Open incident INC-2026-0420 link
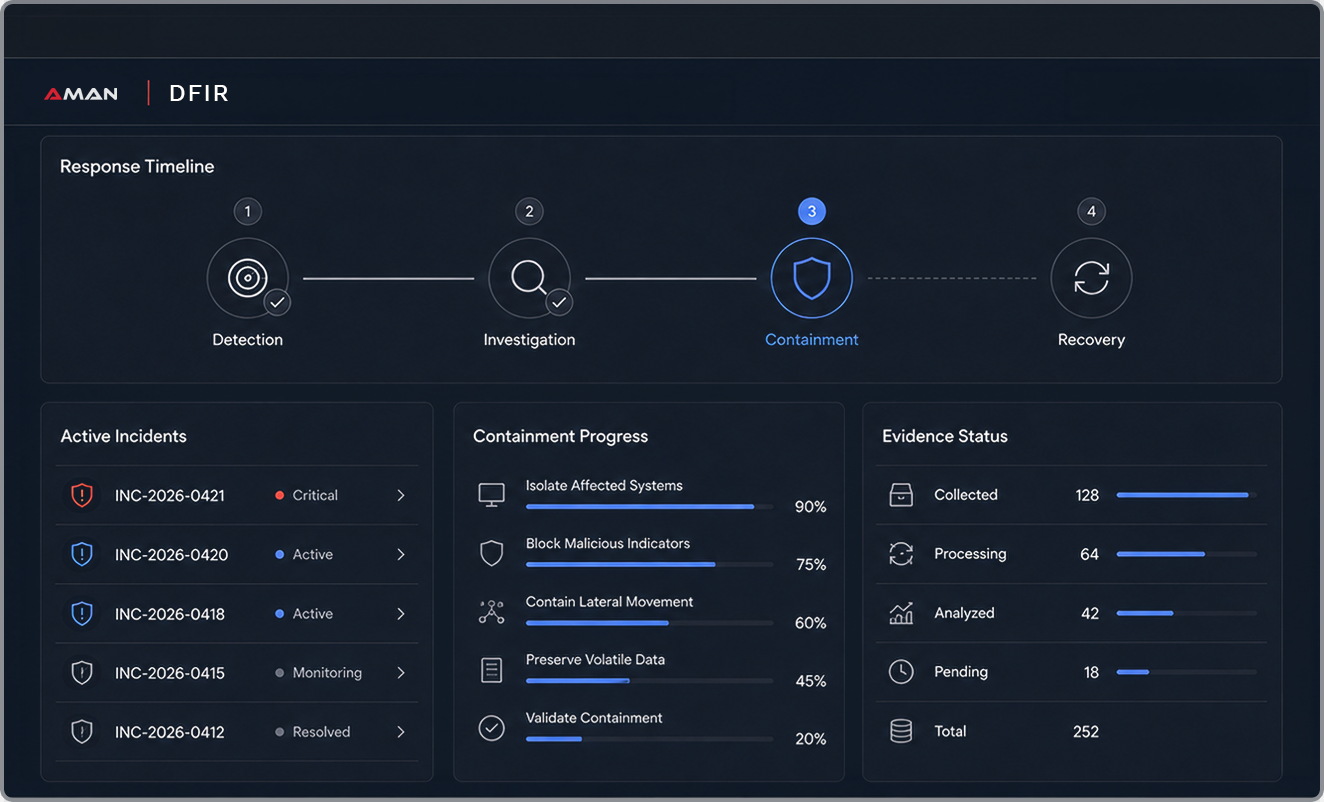The height and width of the screenshot is (802, 1324). click(x=171, y=554)
